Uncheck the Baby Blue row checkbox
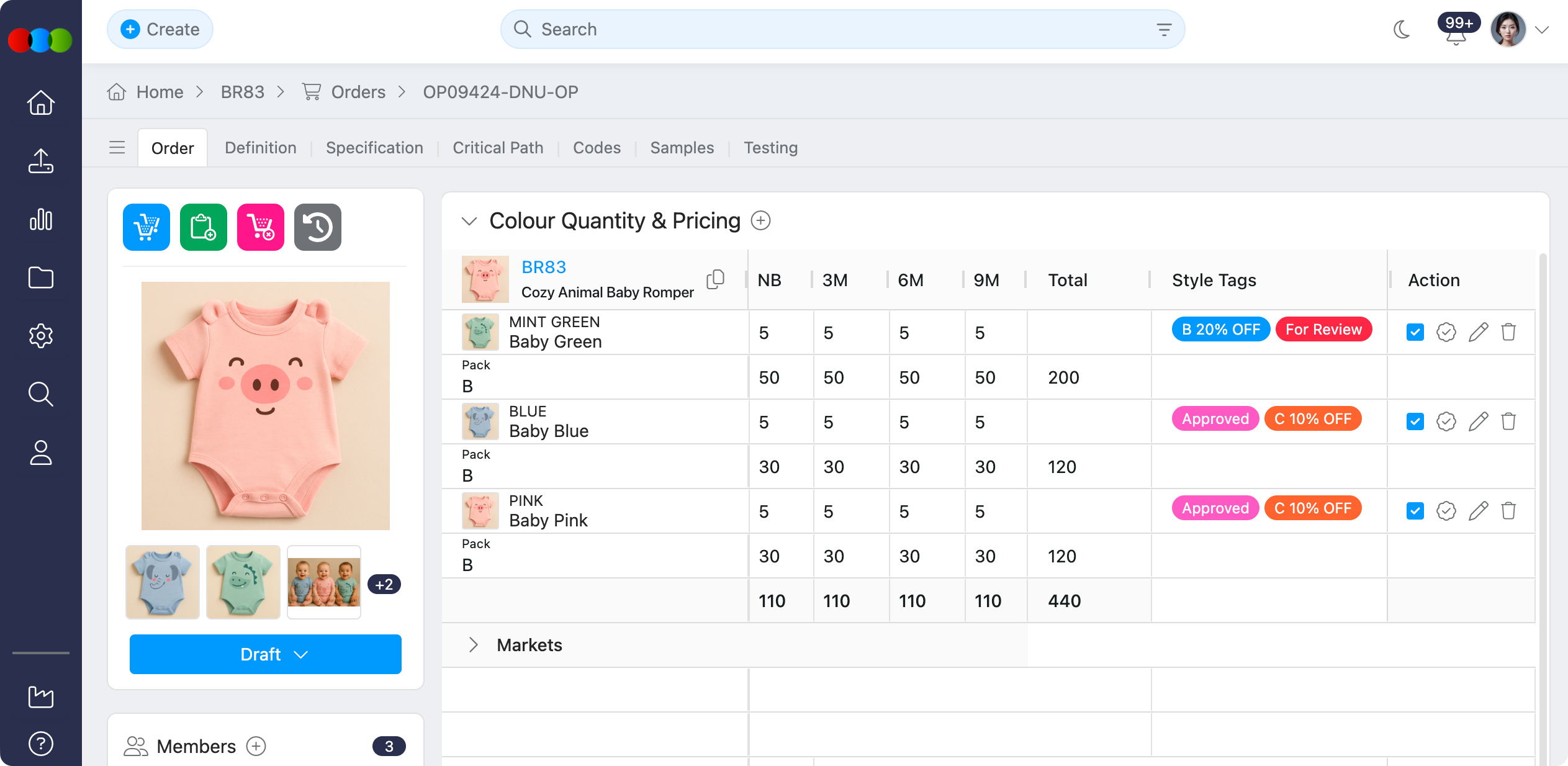The width and height of the screenshot is (1568, 766). 1415,421
